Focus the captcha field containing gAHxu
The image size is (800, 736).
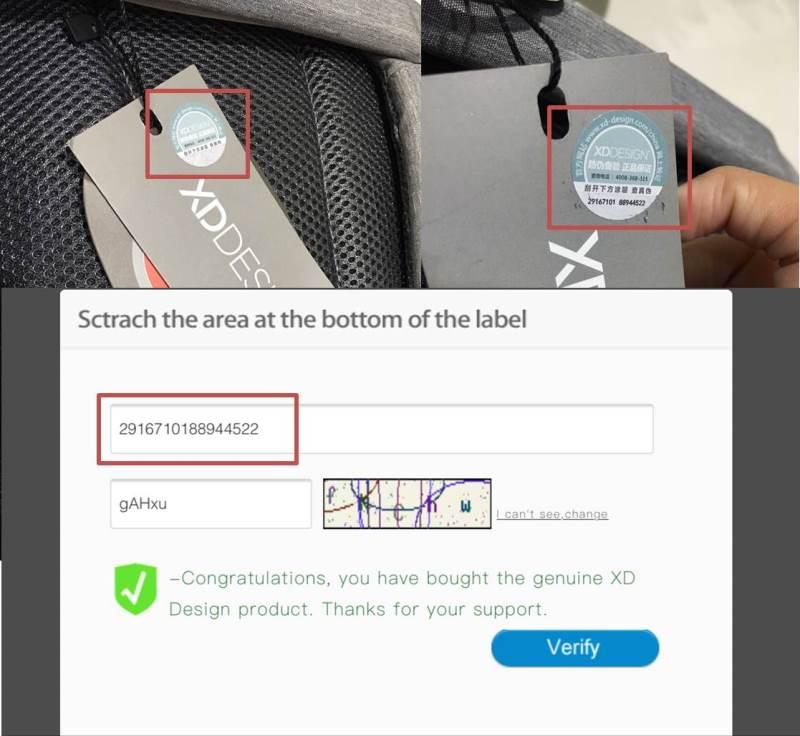211,503
